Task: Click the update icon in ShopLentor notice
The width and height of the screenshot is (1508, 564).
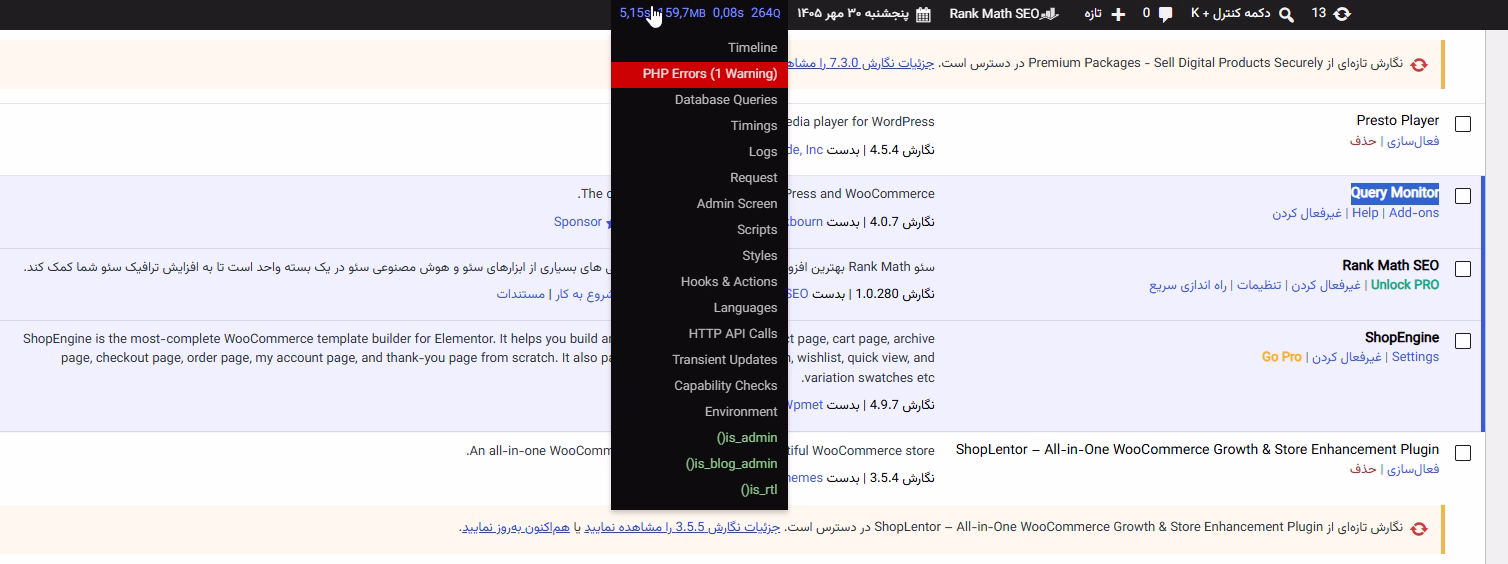Action: coord(1419,527)
